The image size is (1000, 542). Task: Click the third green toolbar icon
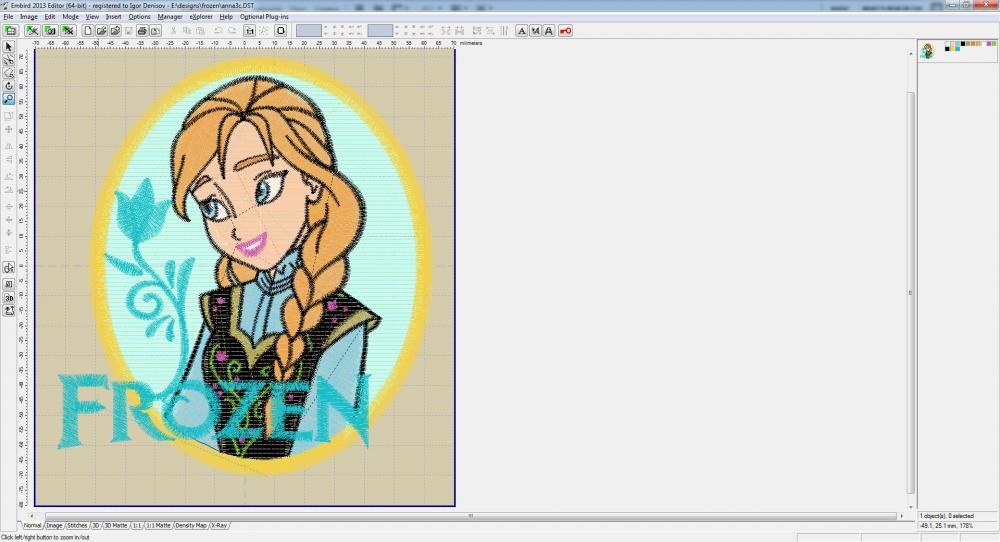(x=50, y=31)
